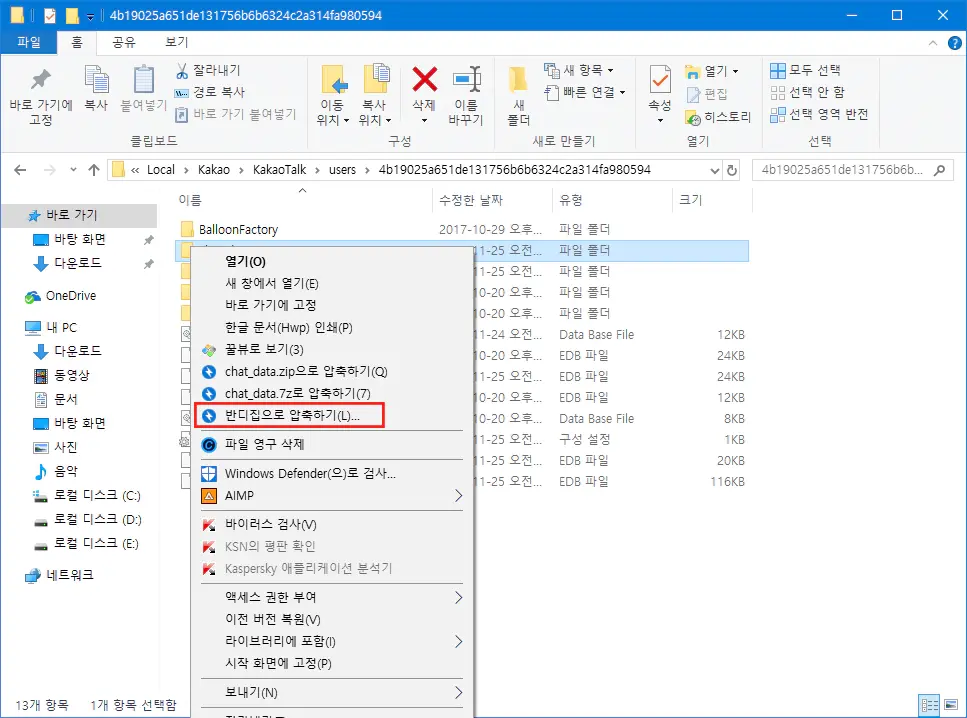Select the 홈 ribbon tab
This screenshot has height=718, width=967.
click(x=76, y=42)
